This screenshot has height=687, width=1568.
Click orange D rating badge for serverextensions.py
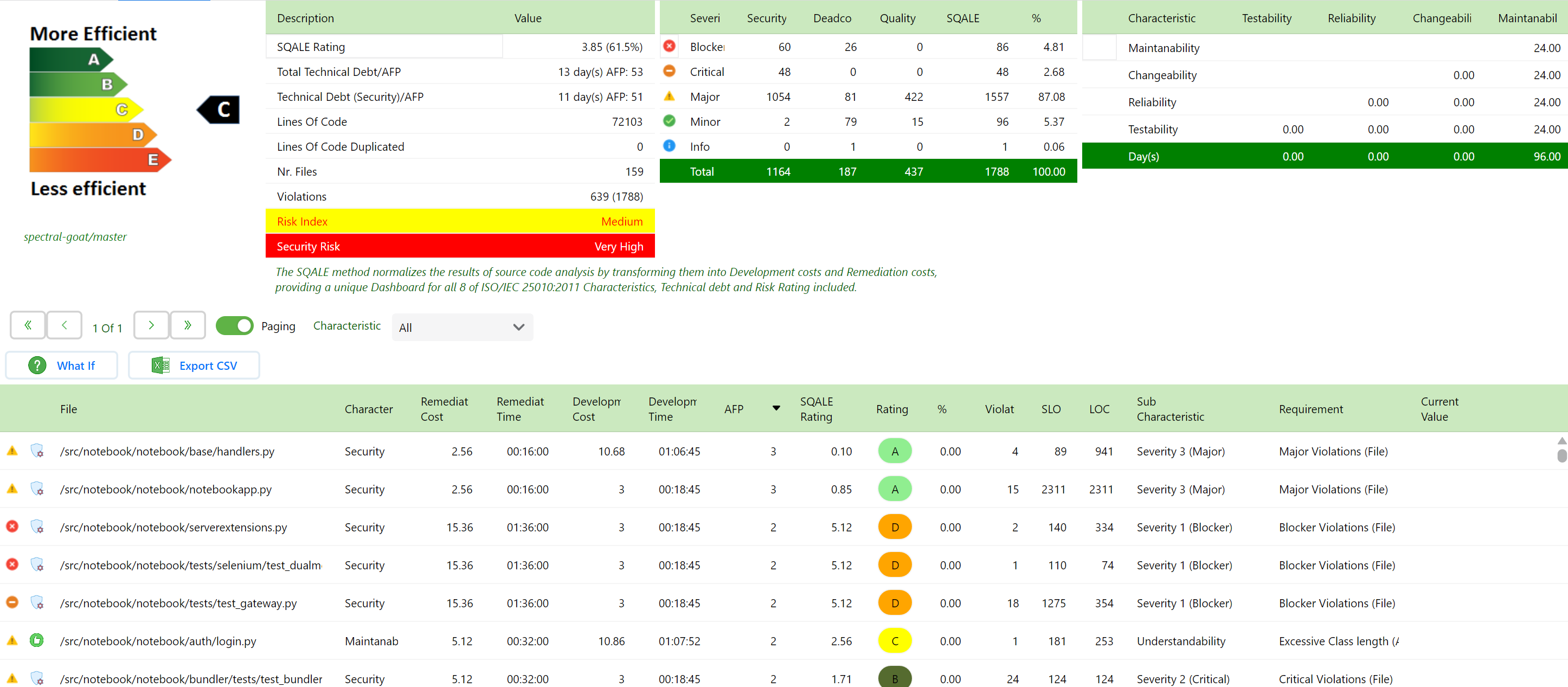(x=894, y=527)
